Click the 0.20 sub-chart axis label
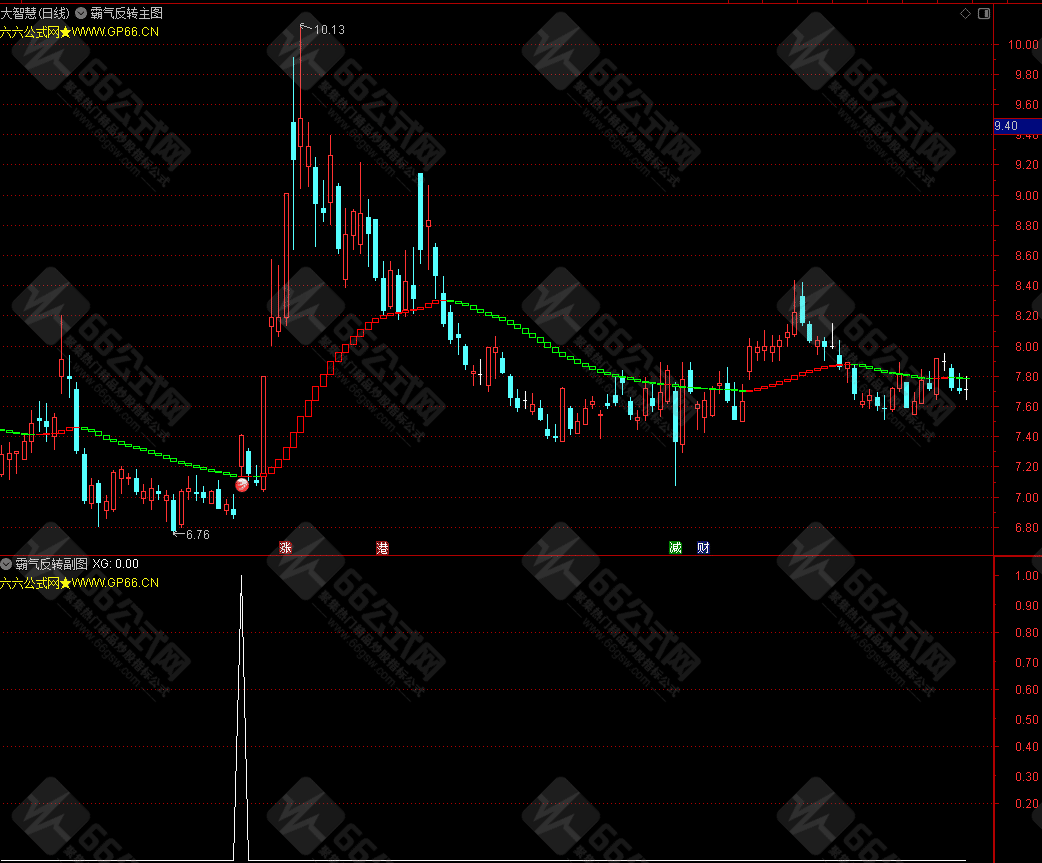 1026,803
